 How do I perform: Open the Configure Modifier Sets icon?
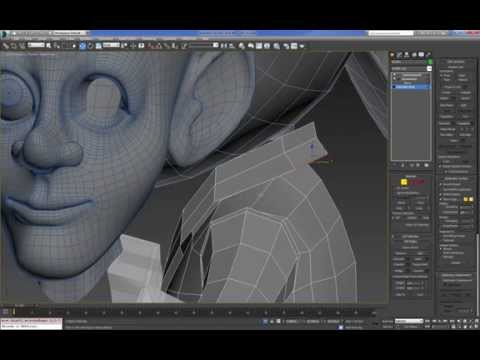point(426,165)
